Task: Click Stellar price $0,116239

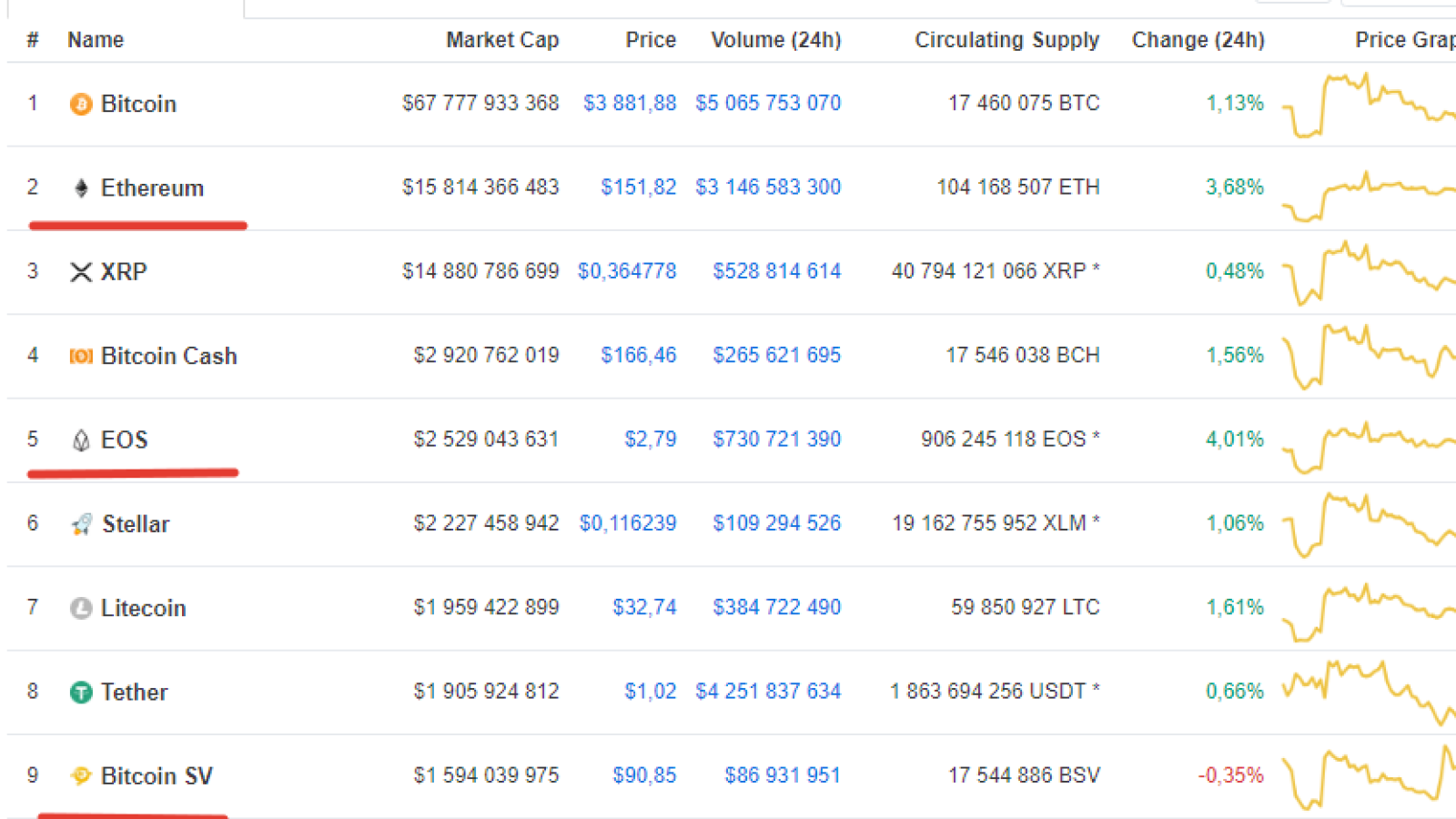Action: click(x=628, y=523)
